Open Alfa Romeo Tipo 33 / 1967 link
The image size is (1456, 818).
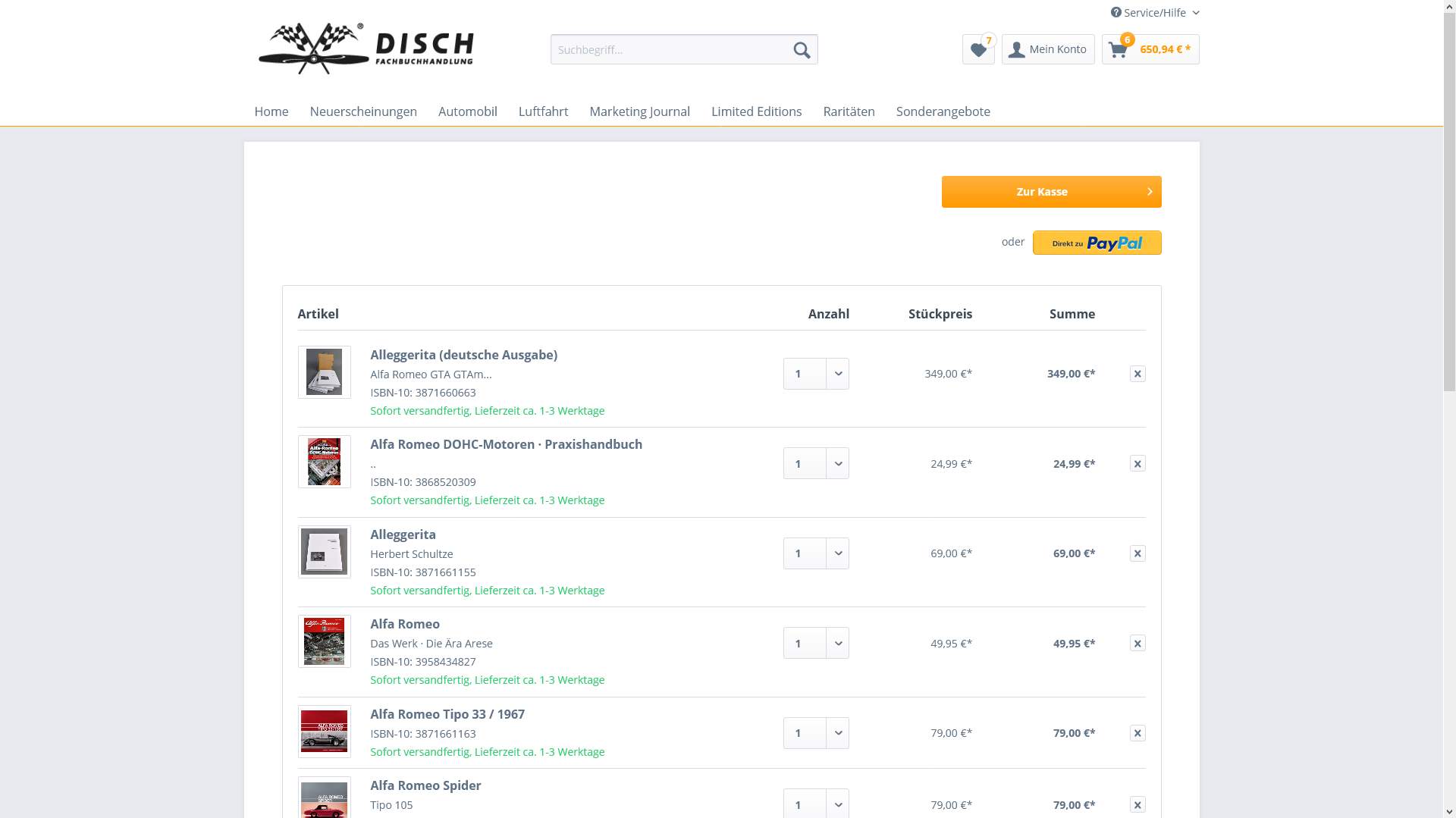[447, 714]
